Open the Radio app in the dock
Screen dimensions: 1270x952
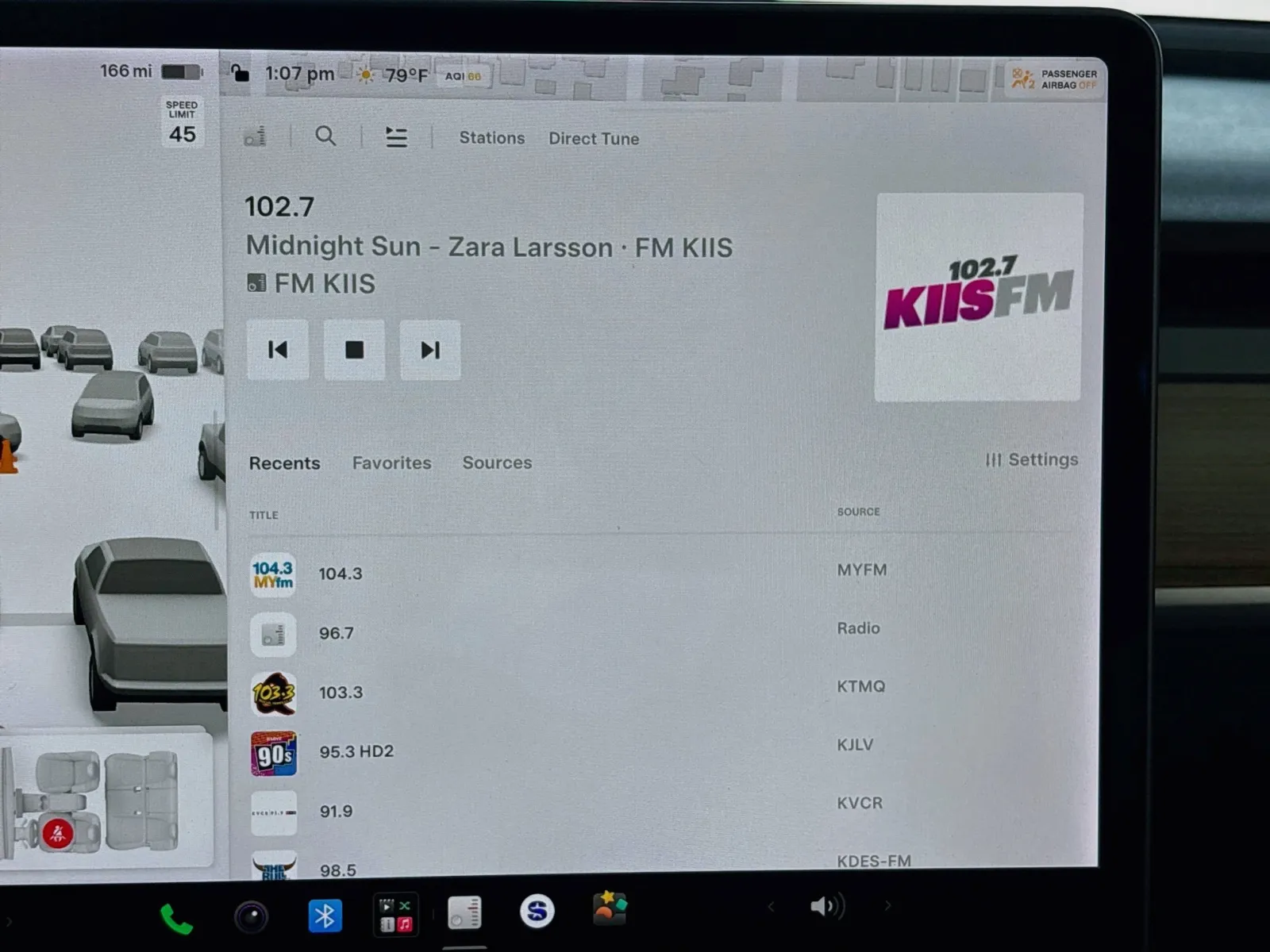pos(464,913)
